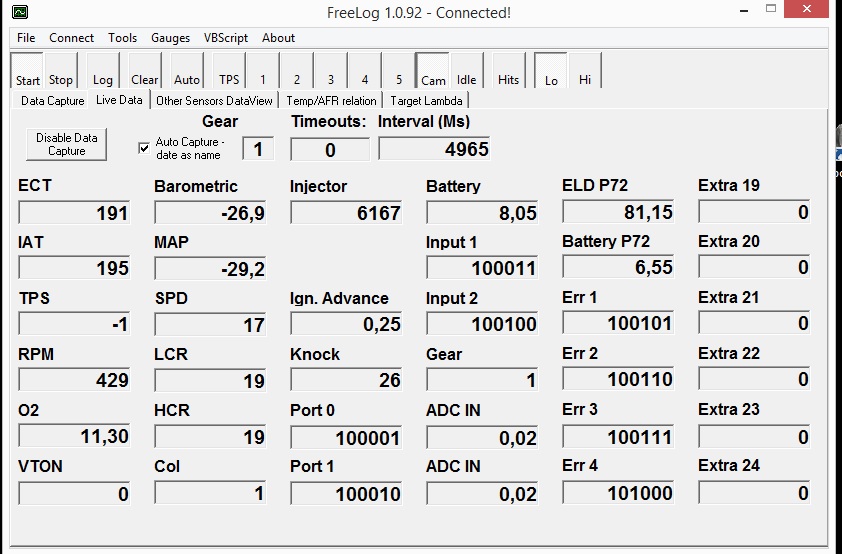842x554 pixels.
Task: Click the TPS value field showing -1
Action: click(x=74, y=324)
